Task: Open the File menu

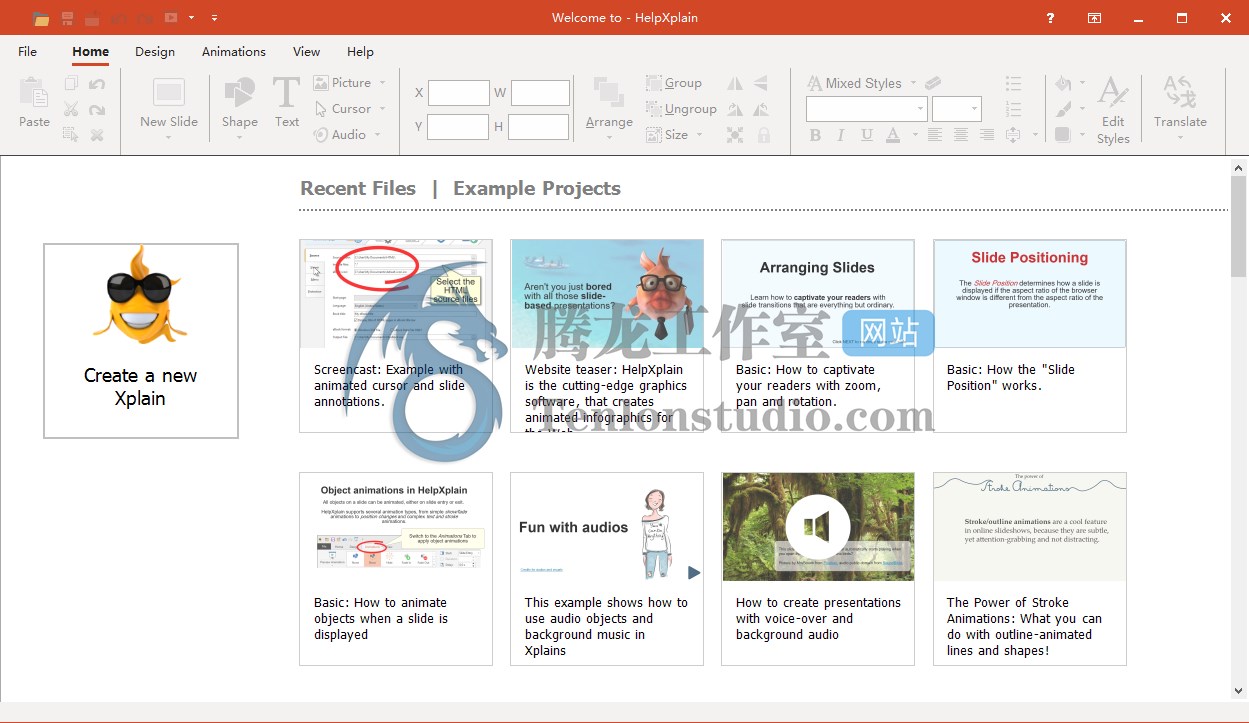Action: 27,52
